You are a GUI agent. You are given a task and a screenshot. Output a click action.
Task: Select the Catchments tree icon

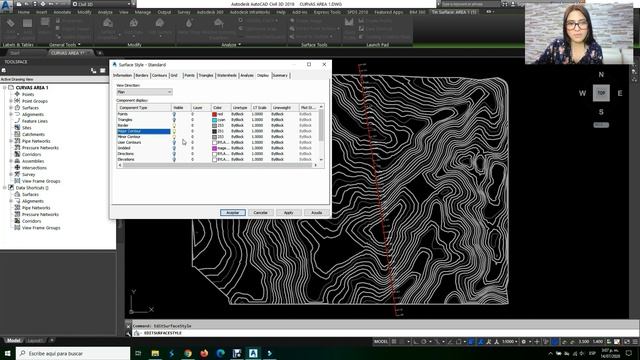click(17, 134)
